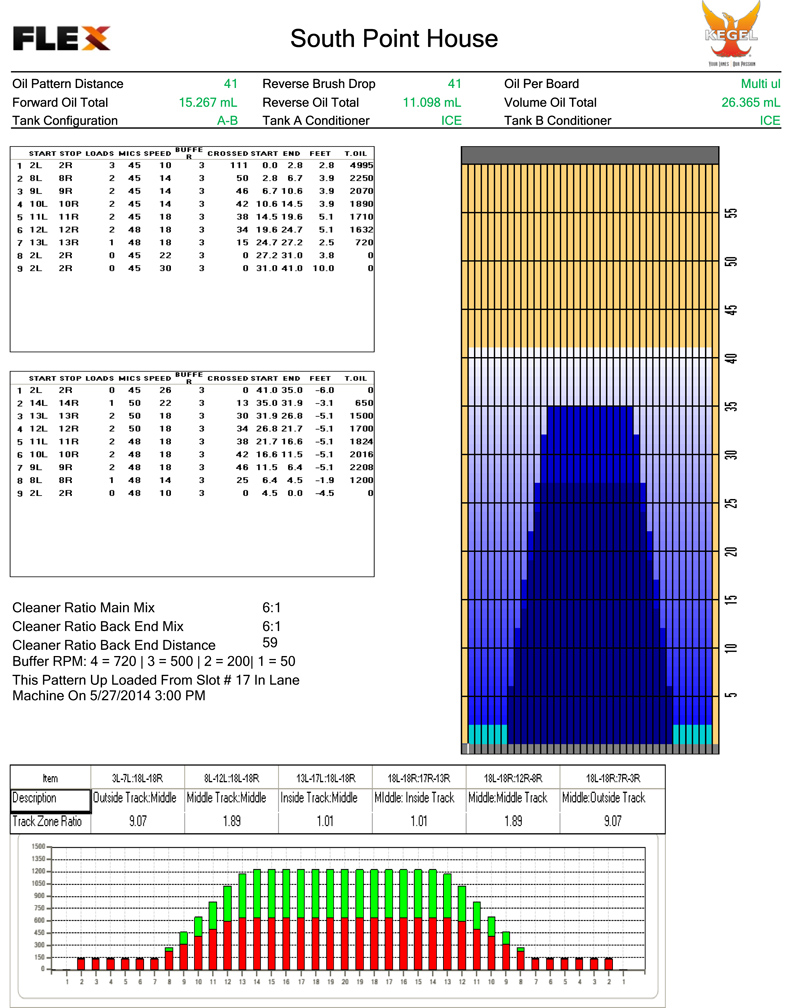Click the Item header cell
The height and width of the screenshot is (1008, 800).
point(50,777)
